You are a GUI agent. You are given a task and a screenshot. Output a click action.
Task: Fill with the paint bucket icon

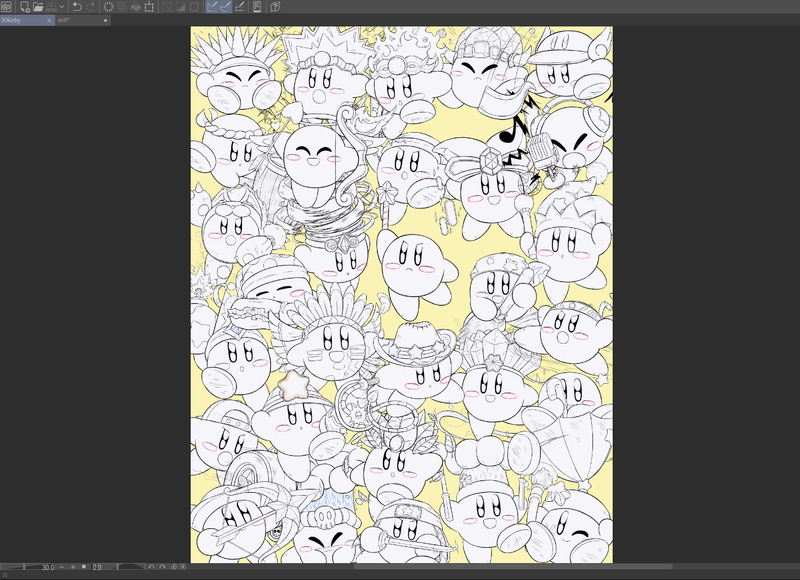pos(135,7)
